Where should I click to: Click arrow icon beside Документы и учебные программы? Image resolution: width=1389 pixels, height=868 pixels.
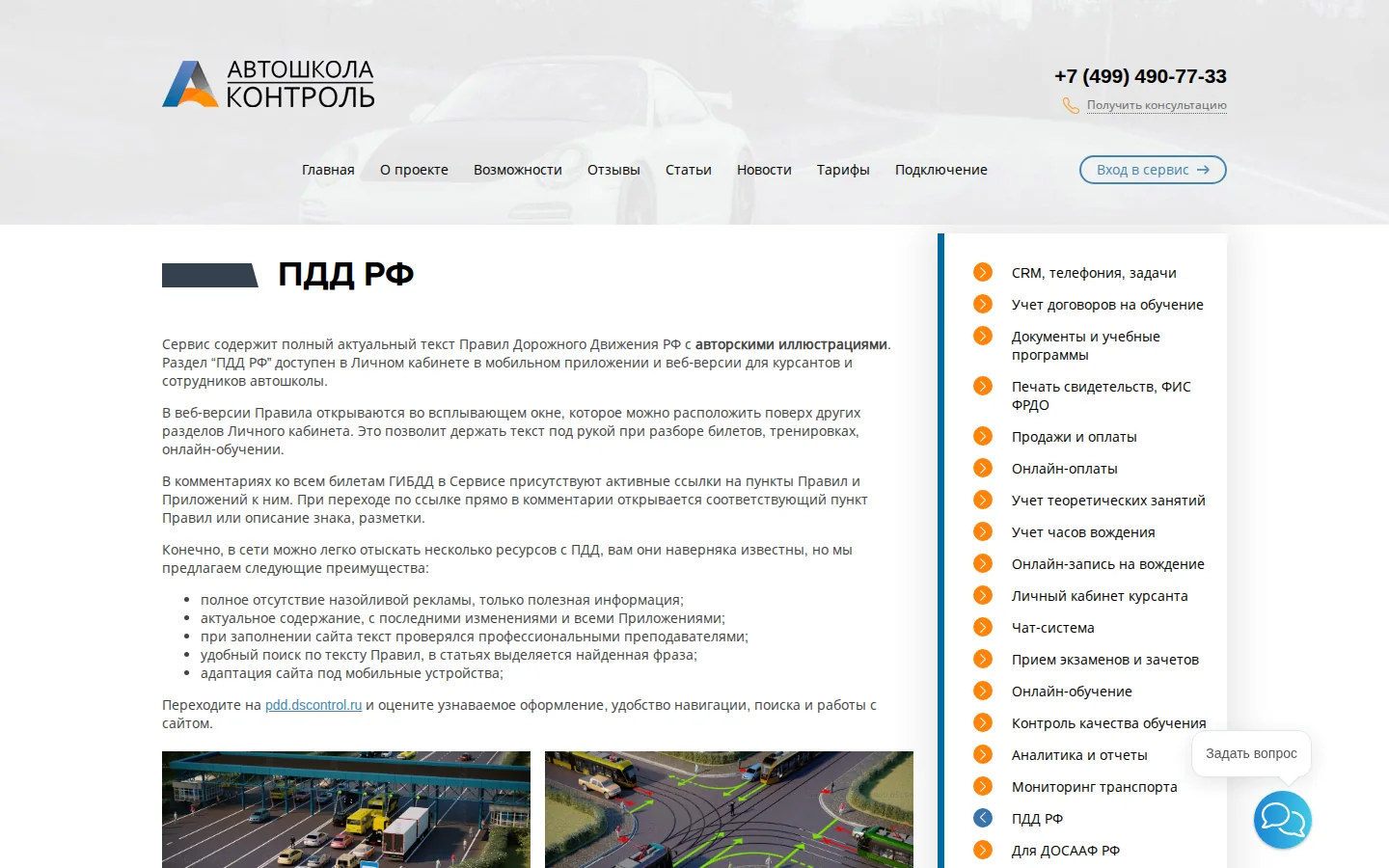click(983, 336)
